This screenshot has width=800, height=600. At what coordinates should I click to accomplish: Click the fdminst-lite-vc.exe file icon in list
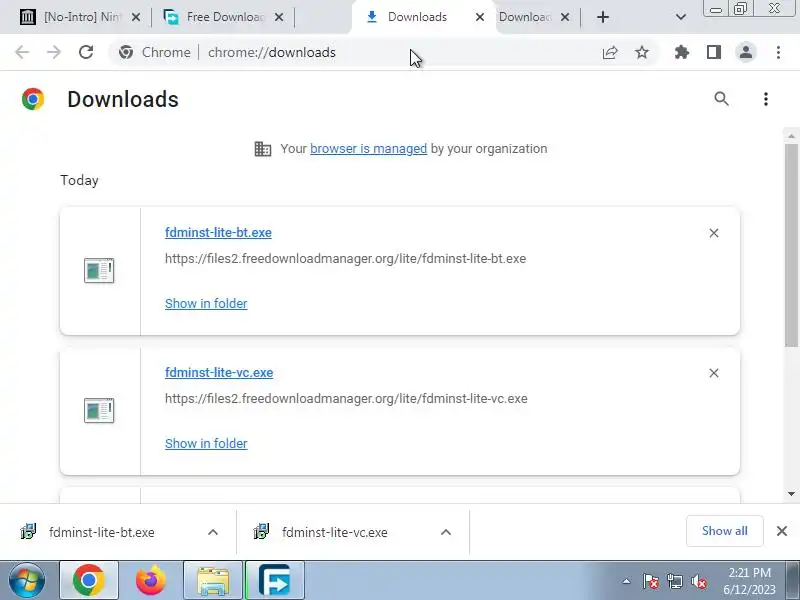(x=99, y=411)
